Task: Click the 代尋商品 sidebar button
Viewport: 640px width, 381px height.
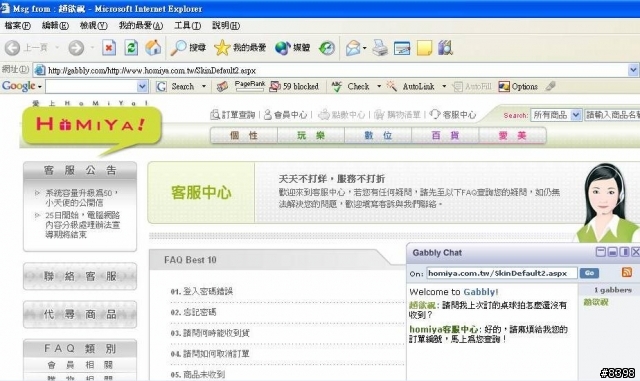Action: pyautogui.click(x=80, y=314)
